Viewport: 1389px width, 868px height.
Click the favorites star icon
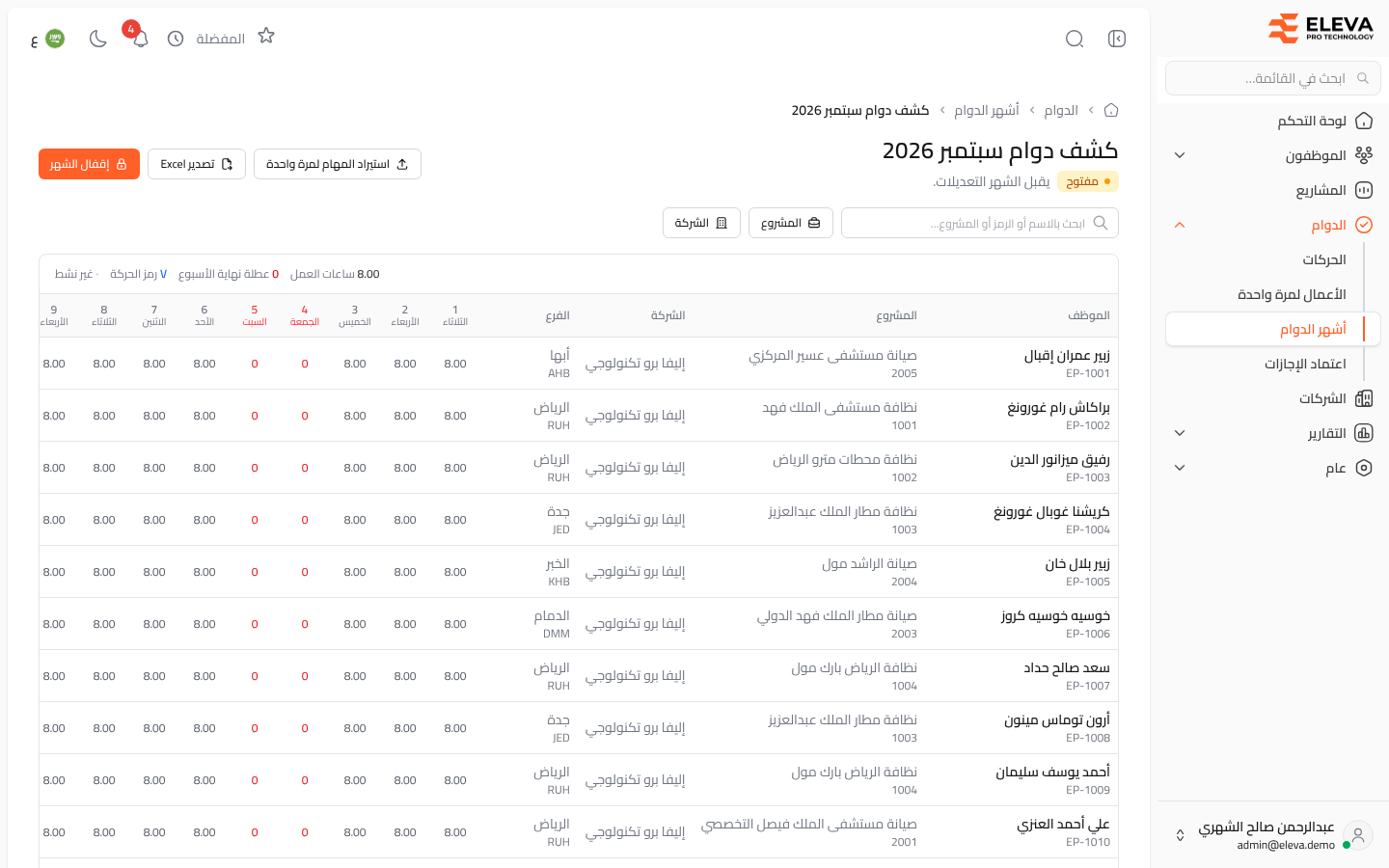coord(266,36)
